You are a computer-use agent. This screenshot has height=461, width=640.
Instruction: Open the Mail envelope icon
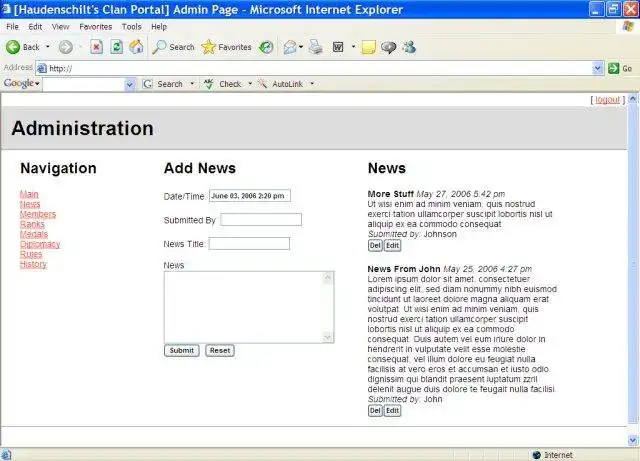[x=290, y=47]
